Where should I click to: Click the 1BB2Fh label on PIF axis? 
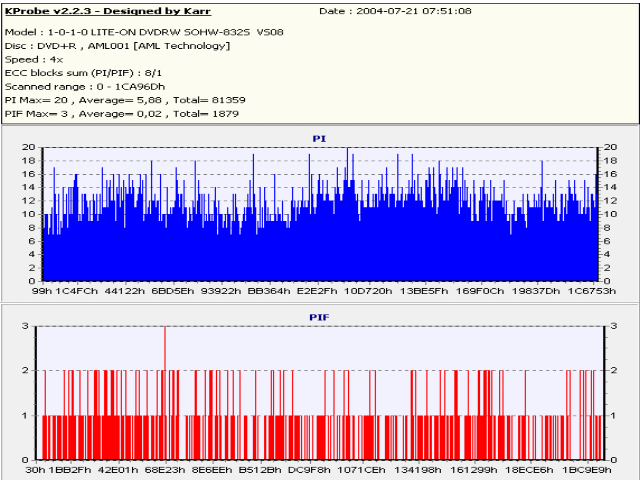tap(70, 470)
